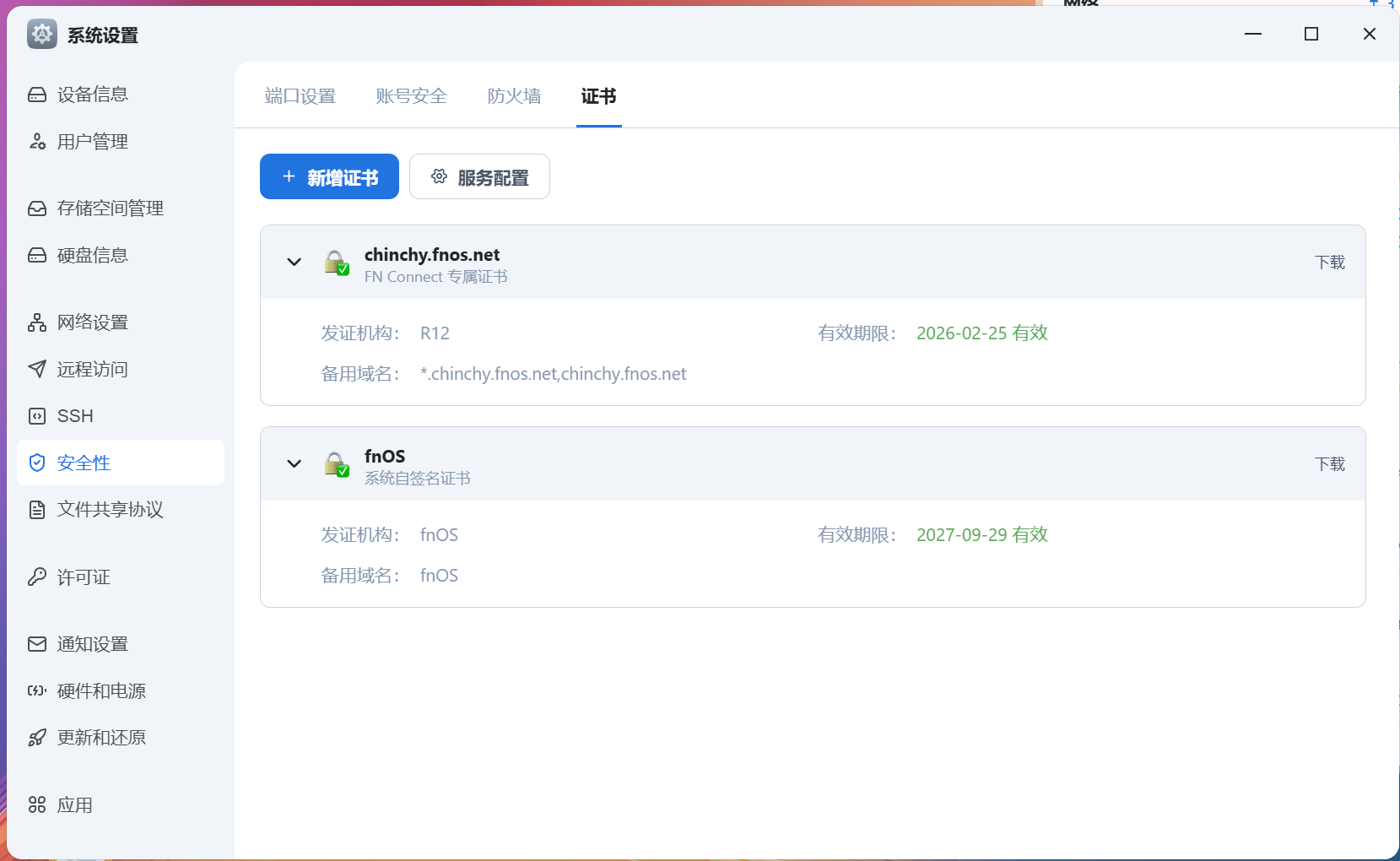Click the chinchy.fnos.net certificate lock icon
This screenshot has width=1400, height=861.
pyautogui.click(x=336, y=263)
